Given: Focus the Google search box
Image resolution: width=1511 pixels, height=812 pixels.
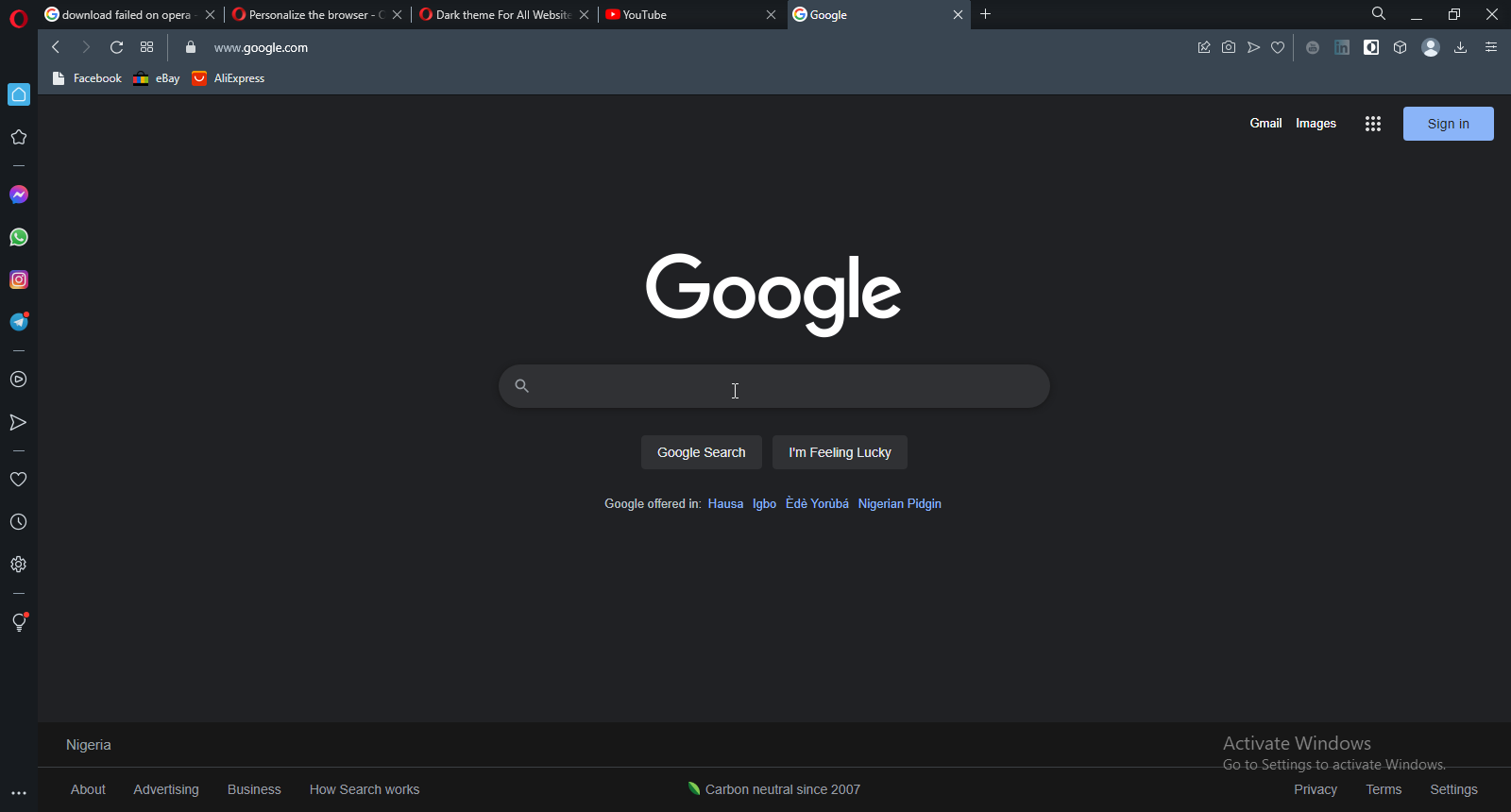Looking at the screenshot, I should tap(774, 386).
